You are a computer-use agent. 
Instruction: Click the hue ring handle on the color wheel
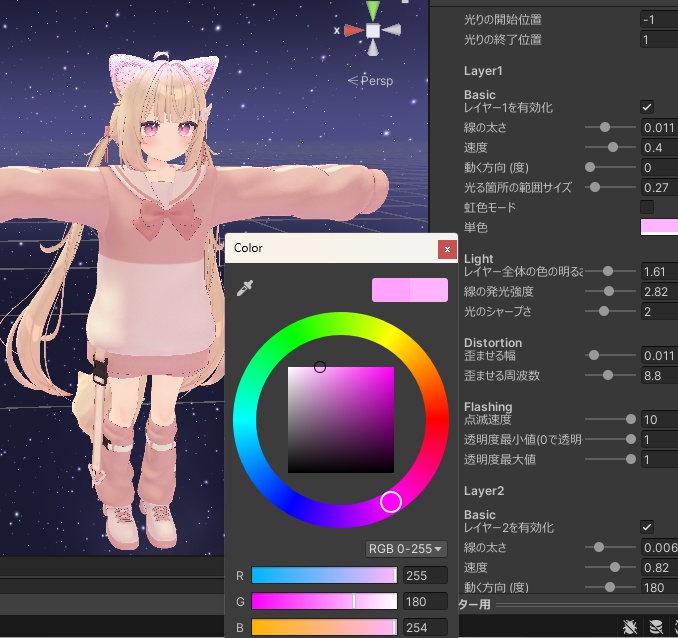coord(391,501)
